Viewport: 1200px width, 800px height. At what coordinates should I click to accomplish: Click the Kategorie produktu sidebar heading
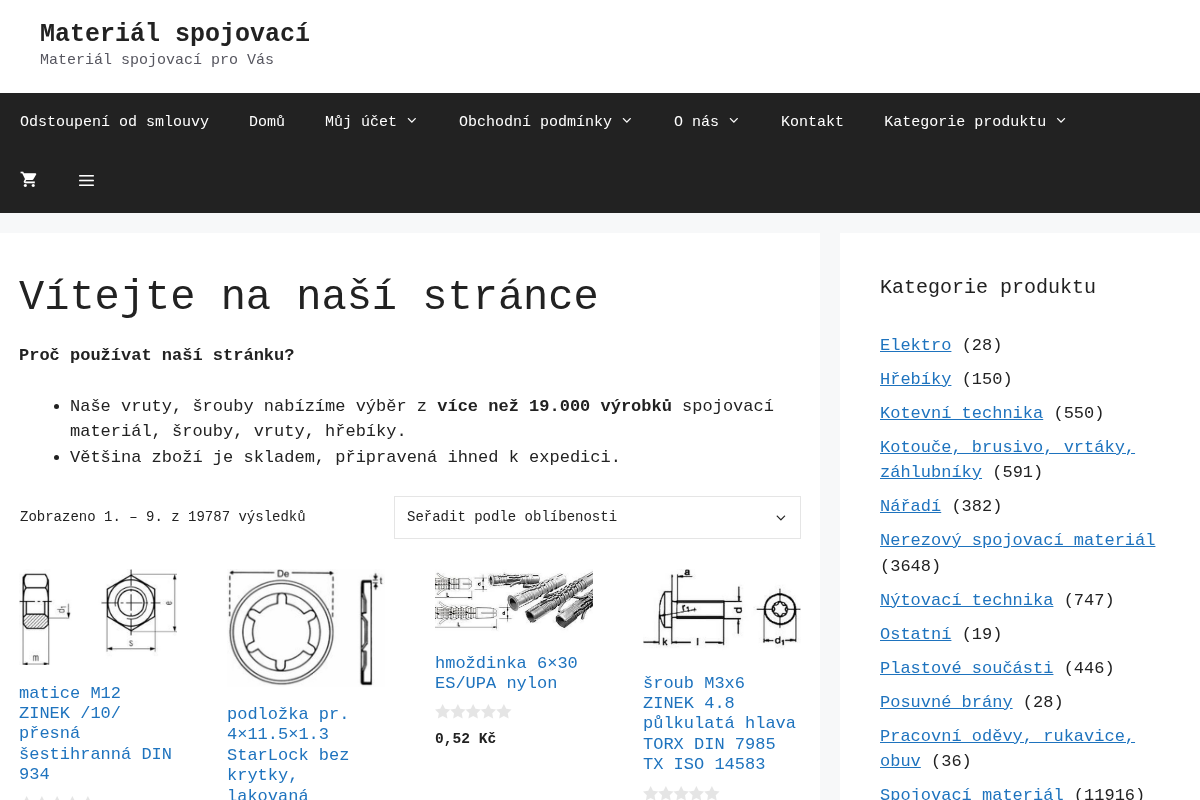coord(988,287)
